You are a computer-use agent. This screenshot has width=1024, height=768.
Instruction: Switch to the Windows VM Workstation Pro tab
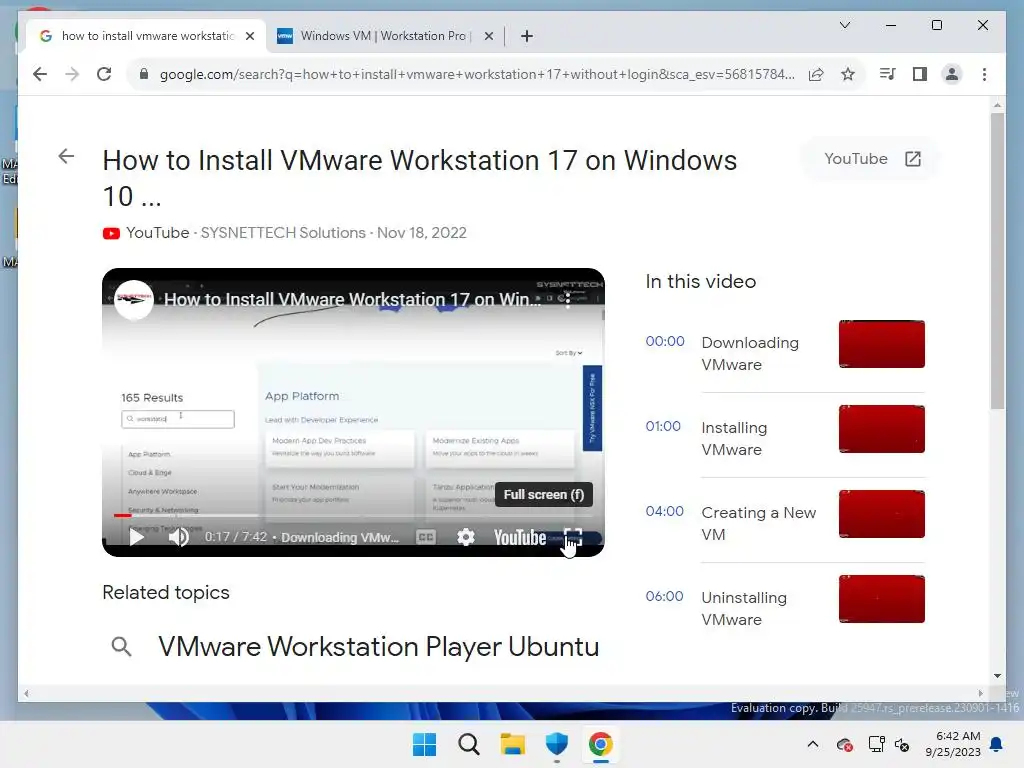pyautogui.click(x=384, y=36)
